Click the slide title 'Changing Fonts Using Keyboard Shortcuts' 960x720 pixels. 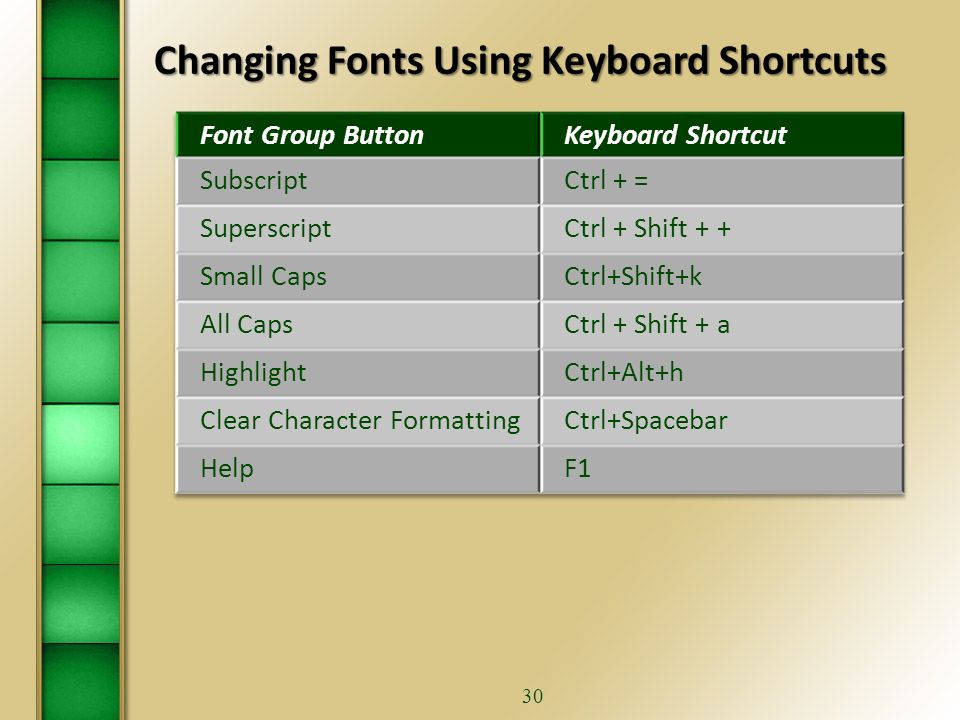520,62
